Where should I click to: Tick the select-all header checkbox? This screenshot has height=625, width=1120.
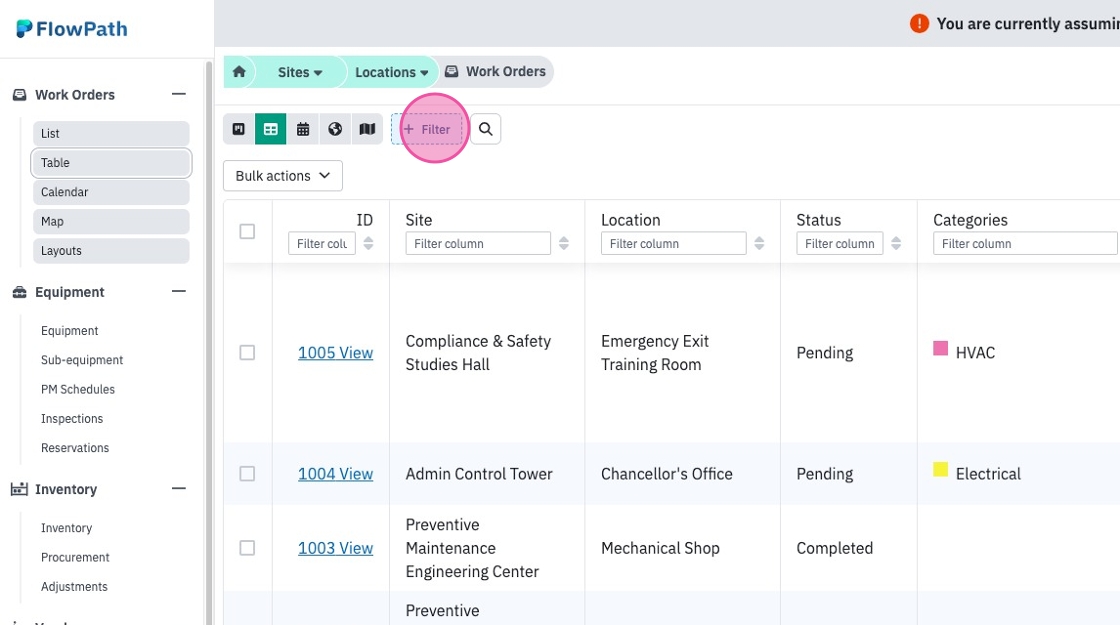tap(247, 231)
